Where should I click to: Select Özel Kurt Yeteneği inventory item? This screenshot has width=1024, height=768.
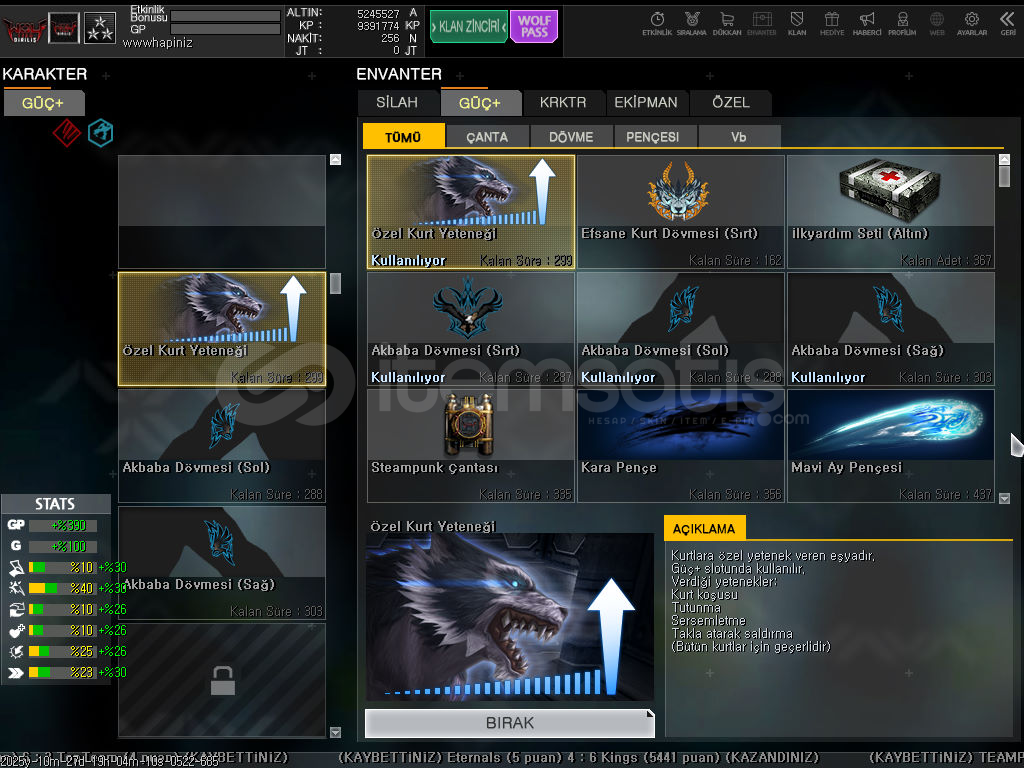pyautogui.click(x=471, y=212)
